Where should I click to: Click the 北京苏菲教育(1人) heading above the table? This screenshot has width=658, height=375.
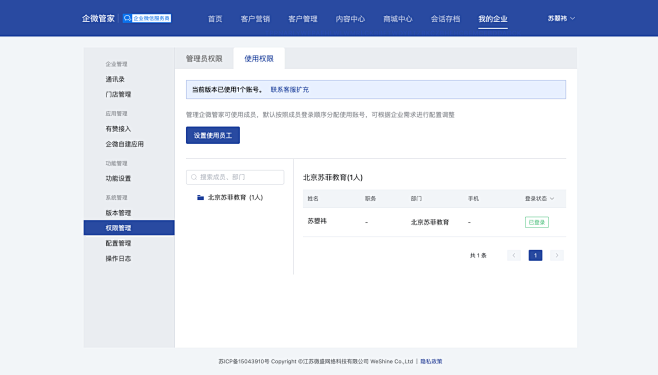click(x=333, y=177)
